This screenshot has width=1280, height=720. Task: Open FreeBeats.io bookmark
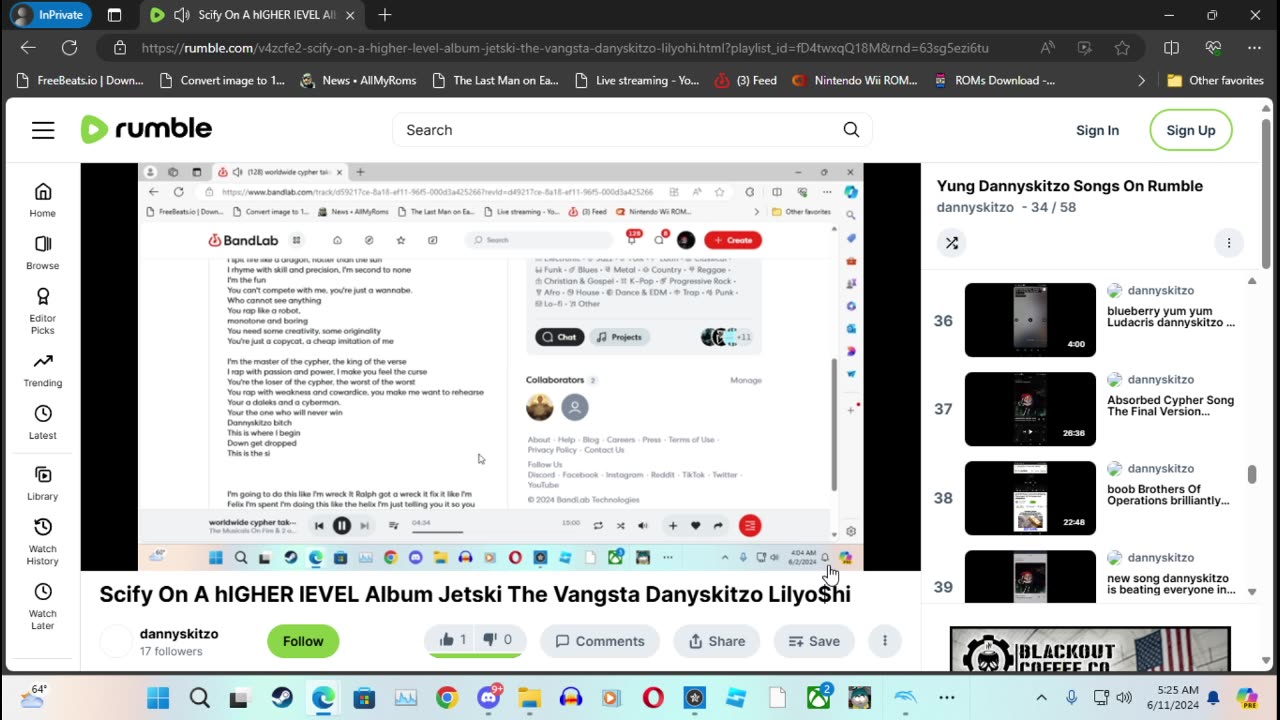click(x=81, y=80)
